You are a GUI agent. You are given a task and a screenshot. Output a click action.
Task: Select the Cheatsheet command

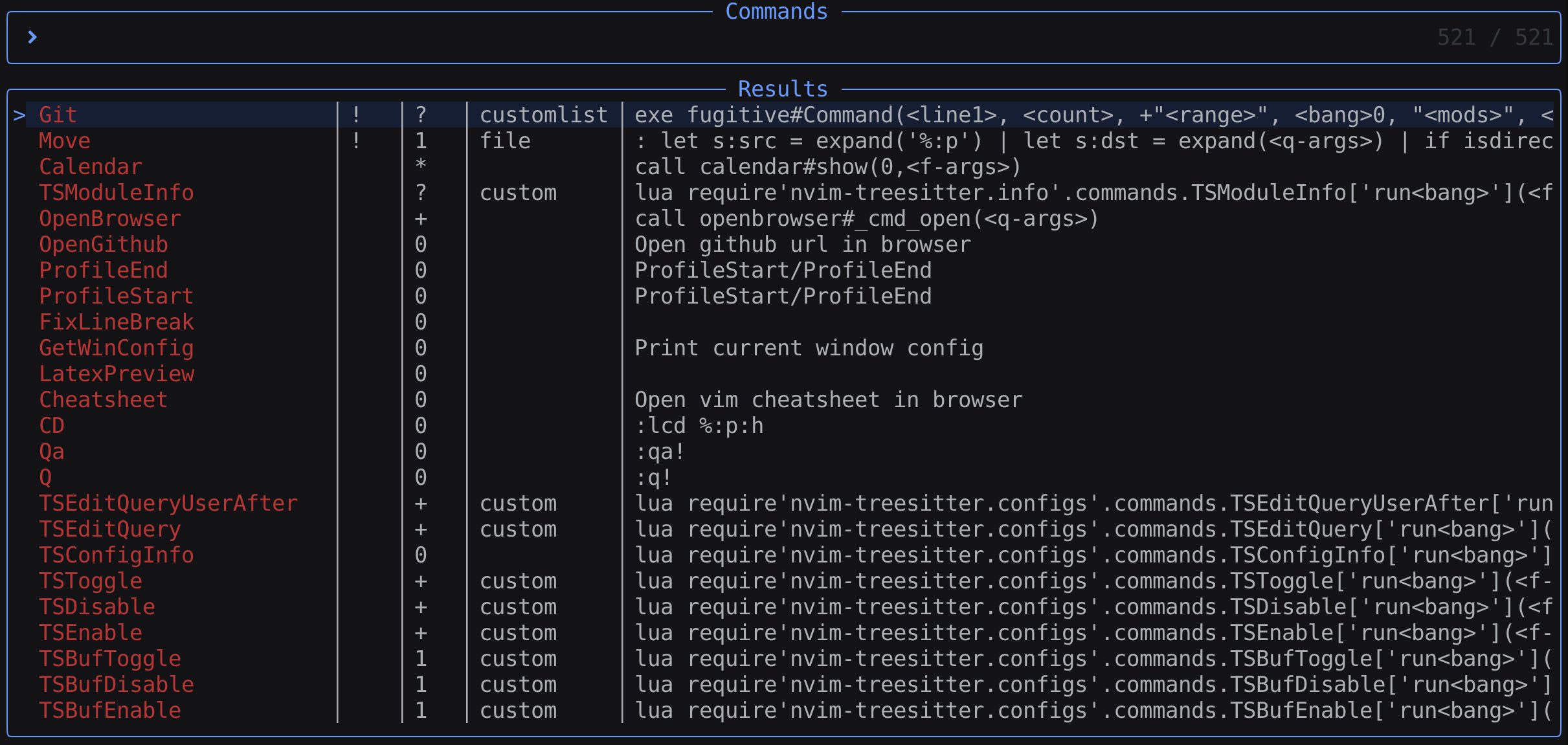coord(104,400)
